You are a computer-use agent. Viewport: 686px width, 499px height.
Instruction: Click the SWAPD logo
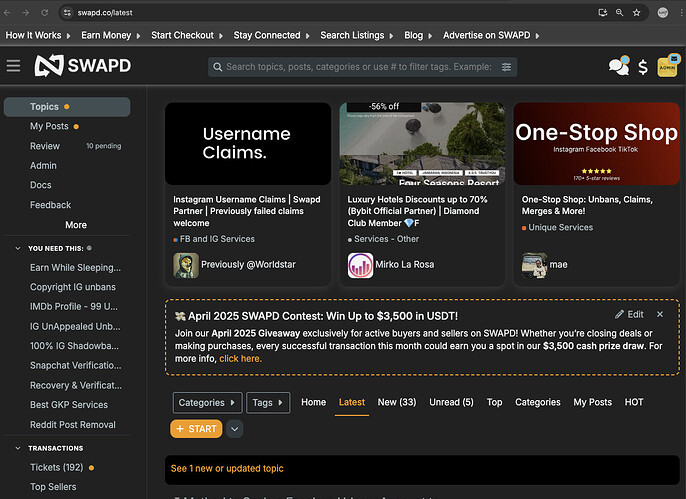(x=83, y=66)
